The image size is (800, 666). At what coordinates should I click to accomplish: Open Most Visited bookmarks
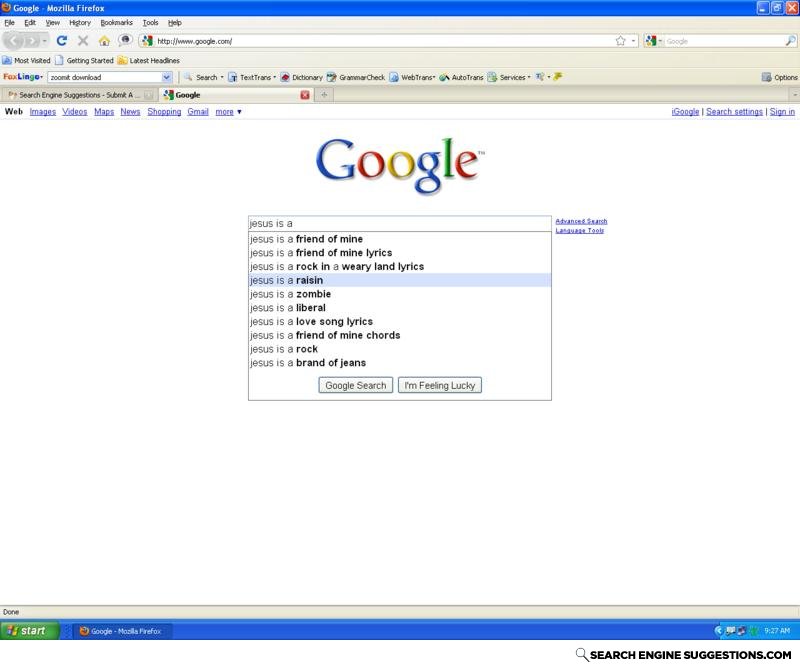[x=27, y=60]
